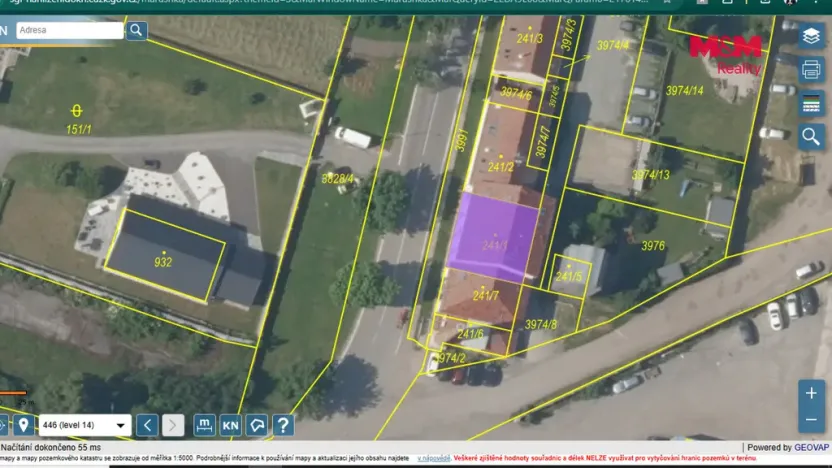Viewport: 832px width, 468px height.
Task: Open the GEOVAP link
Action: pyautogui.click(x=811, y=447)
